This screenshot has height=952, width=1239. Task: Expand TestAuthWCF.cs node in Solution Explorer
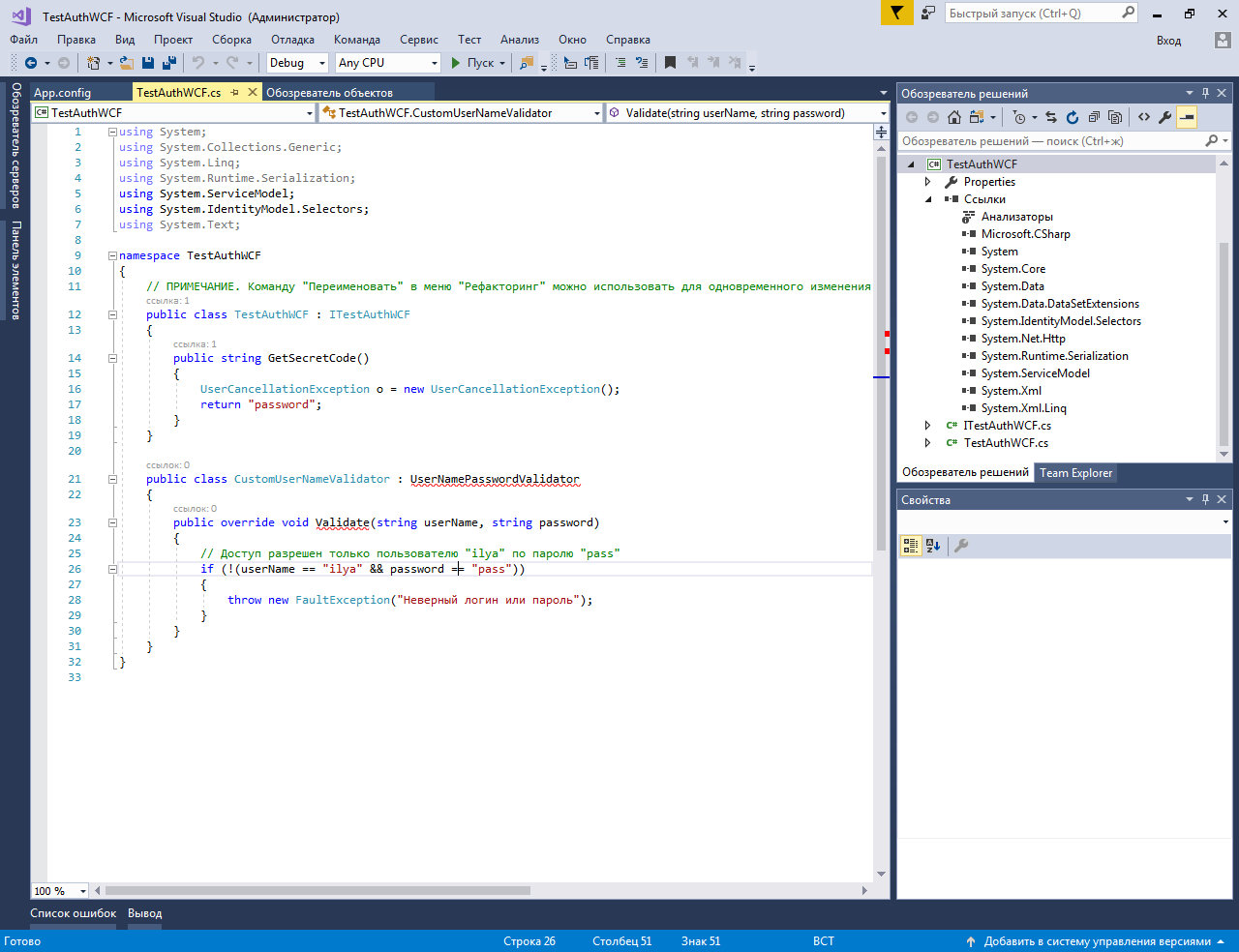point(928,443)
